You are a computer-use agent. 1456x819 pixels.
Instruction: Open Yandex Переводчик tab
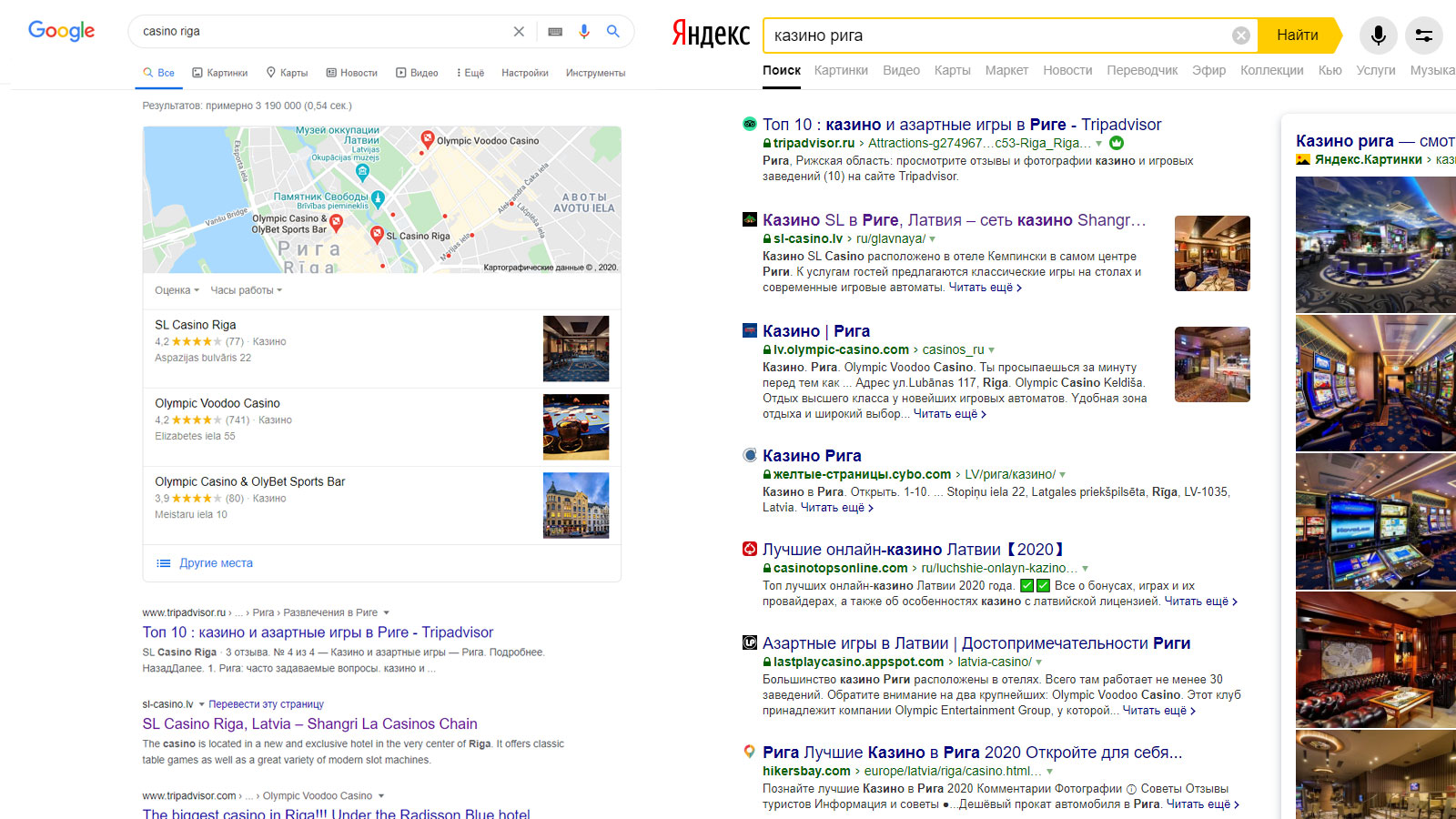point(1141,70)
